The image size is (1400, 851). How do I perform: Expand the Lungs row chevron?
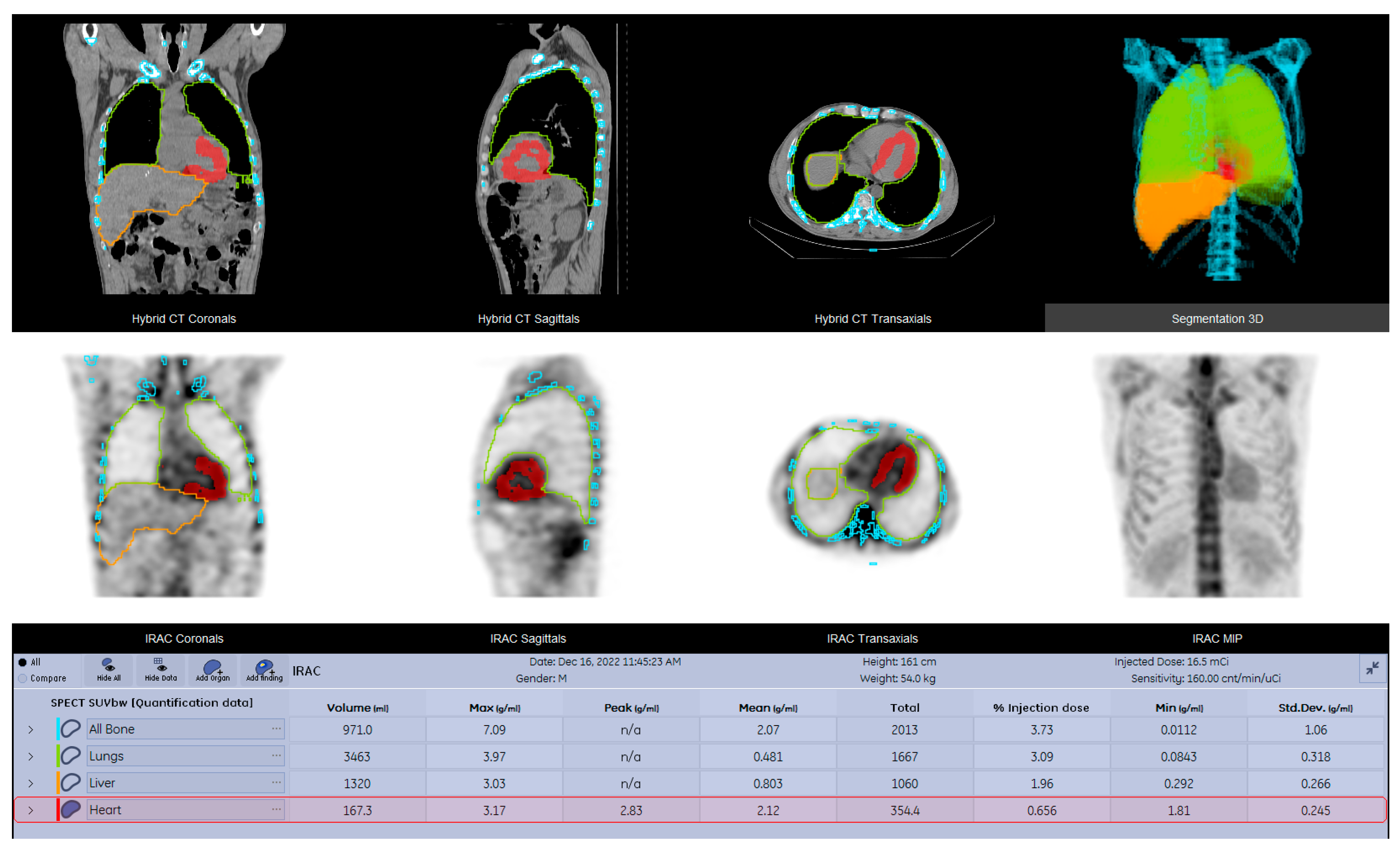click(31, 756)
